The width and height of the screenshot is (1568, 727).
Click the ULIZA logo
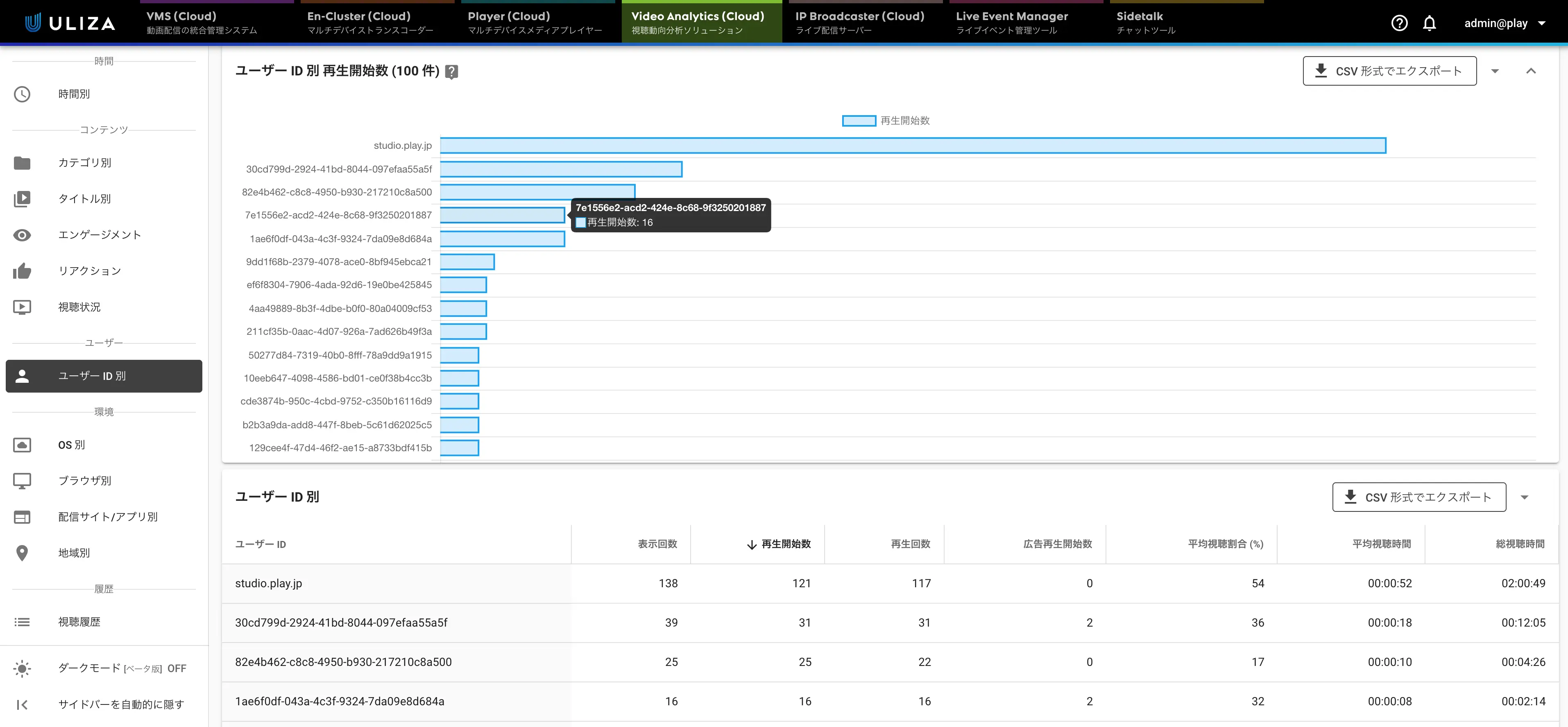coord(69,23)
